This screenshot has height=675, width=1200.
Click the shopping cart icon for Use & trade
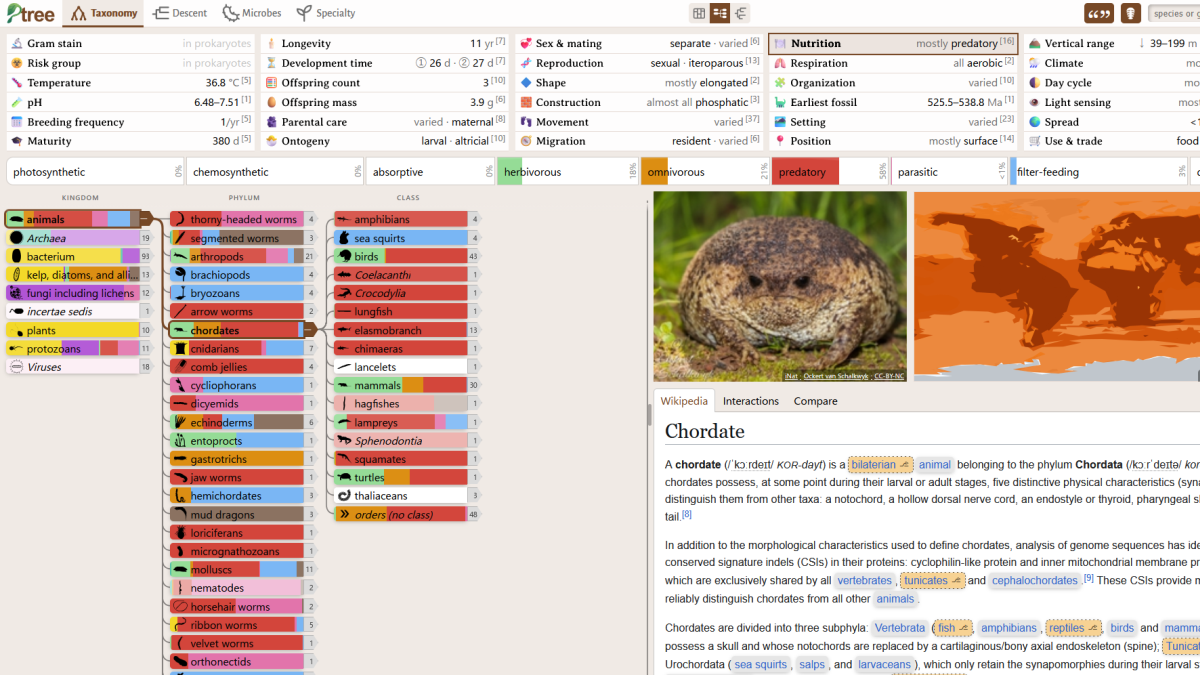pos(1035,141)
